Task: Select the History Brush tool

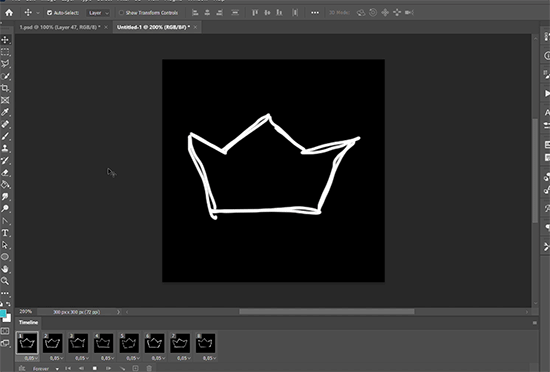Action: tap(5, 161)
